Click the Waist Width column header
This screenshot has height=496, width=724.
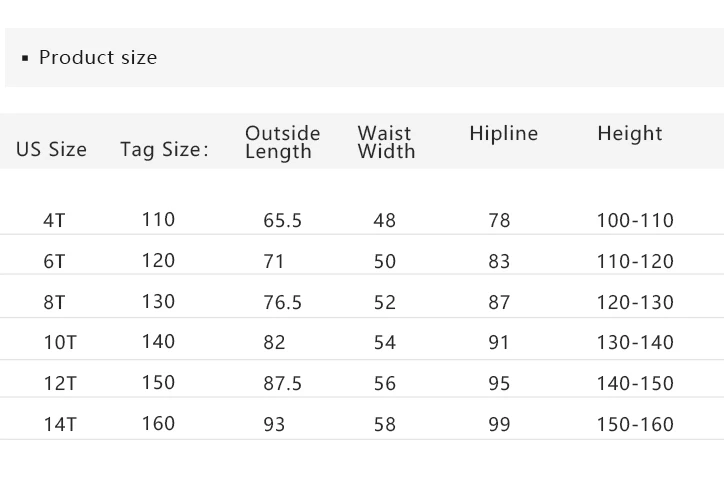[386, 142]
